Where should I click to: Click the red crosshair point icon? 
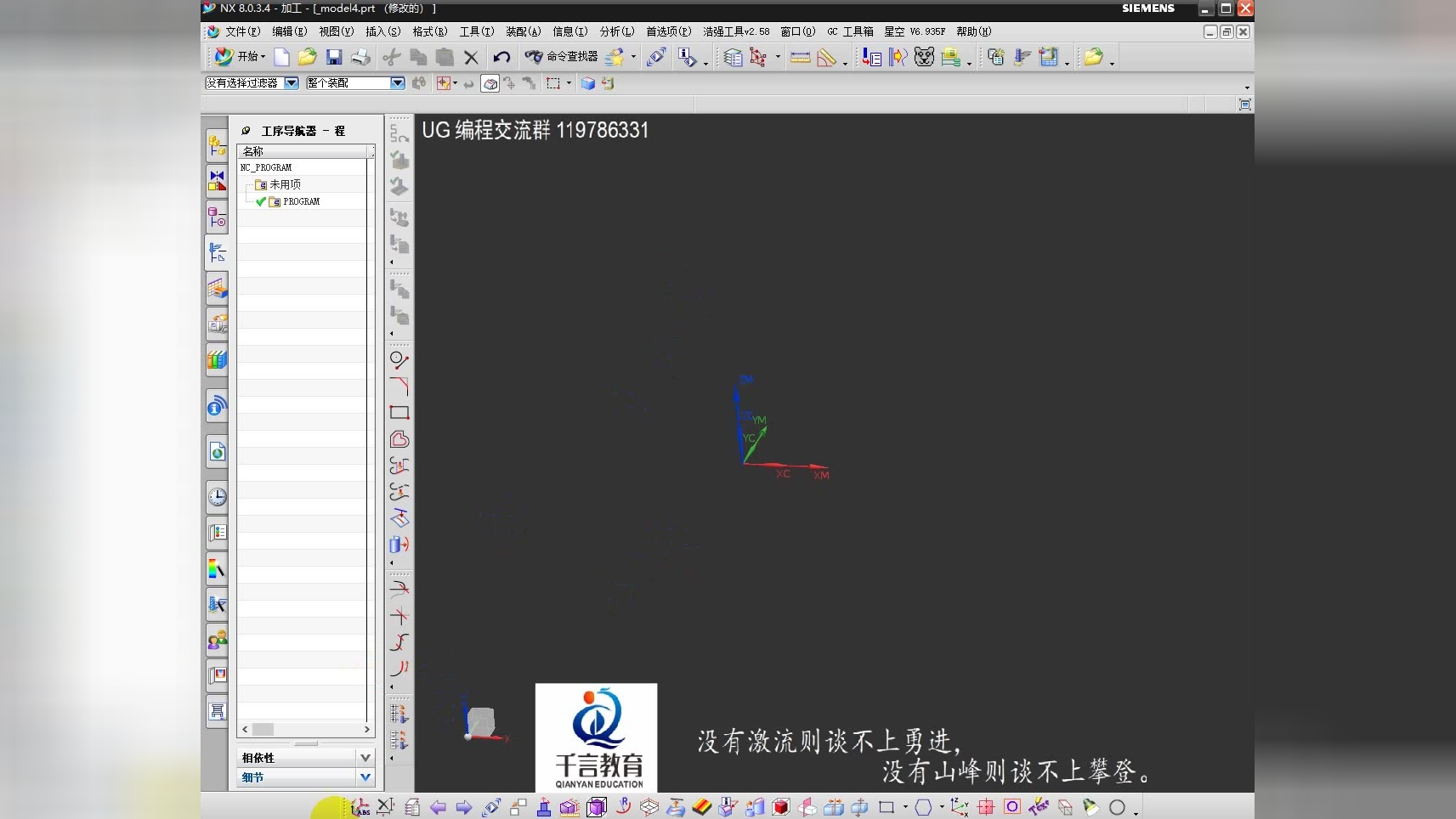click(986, 807)
